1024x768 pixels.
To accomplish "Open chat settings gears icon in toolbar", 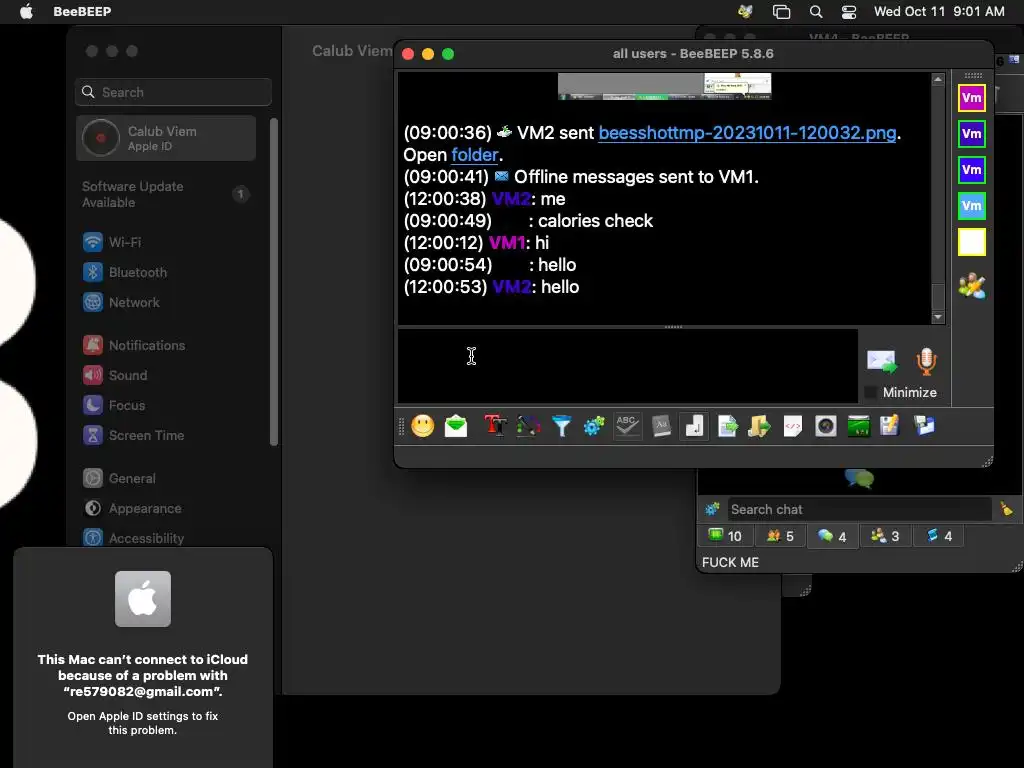I will tap(594, 426).
